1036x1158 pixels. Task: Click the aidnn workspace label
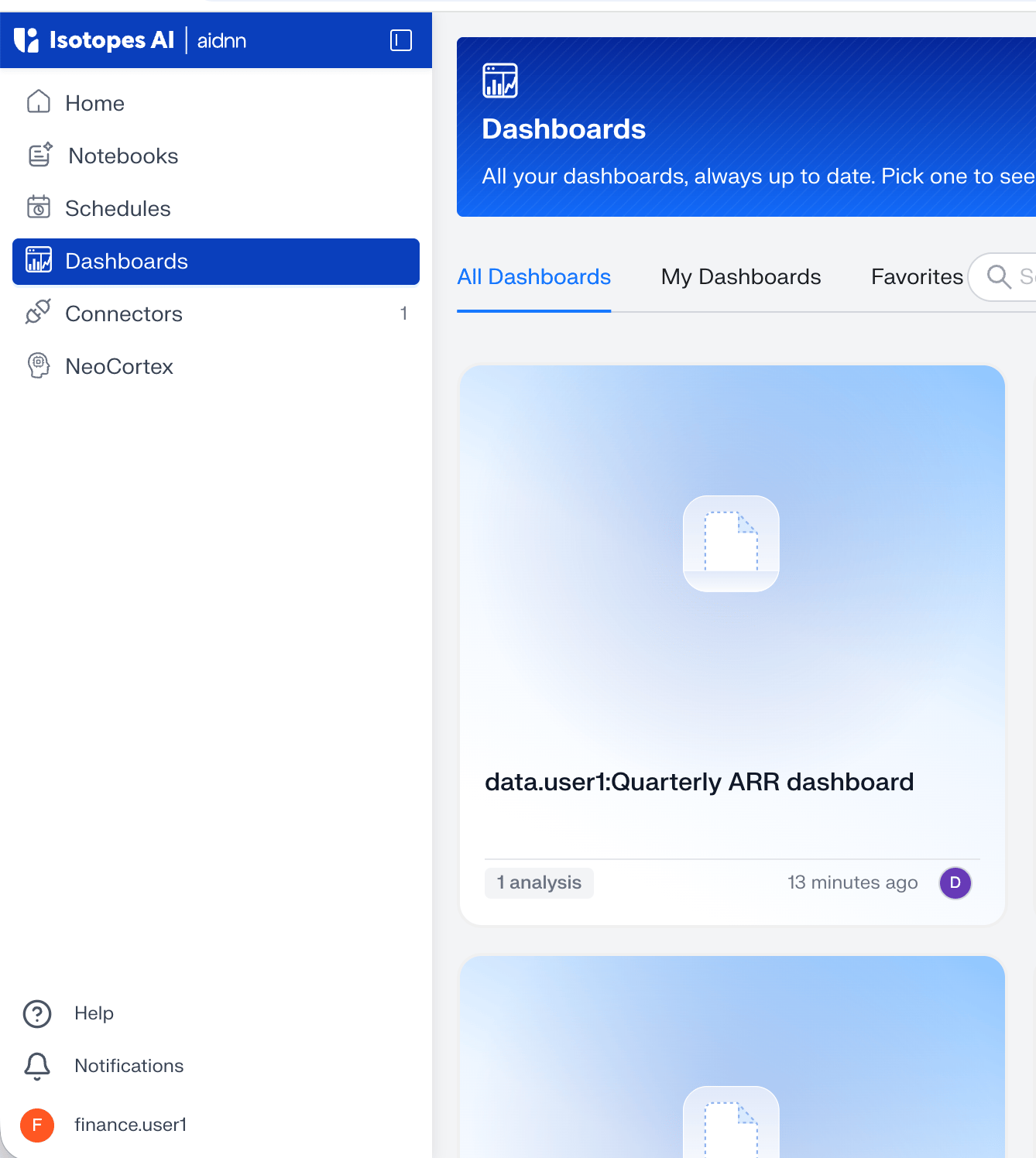pyautogui.click(x=221, y=40)
